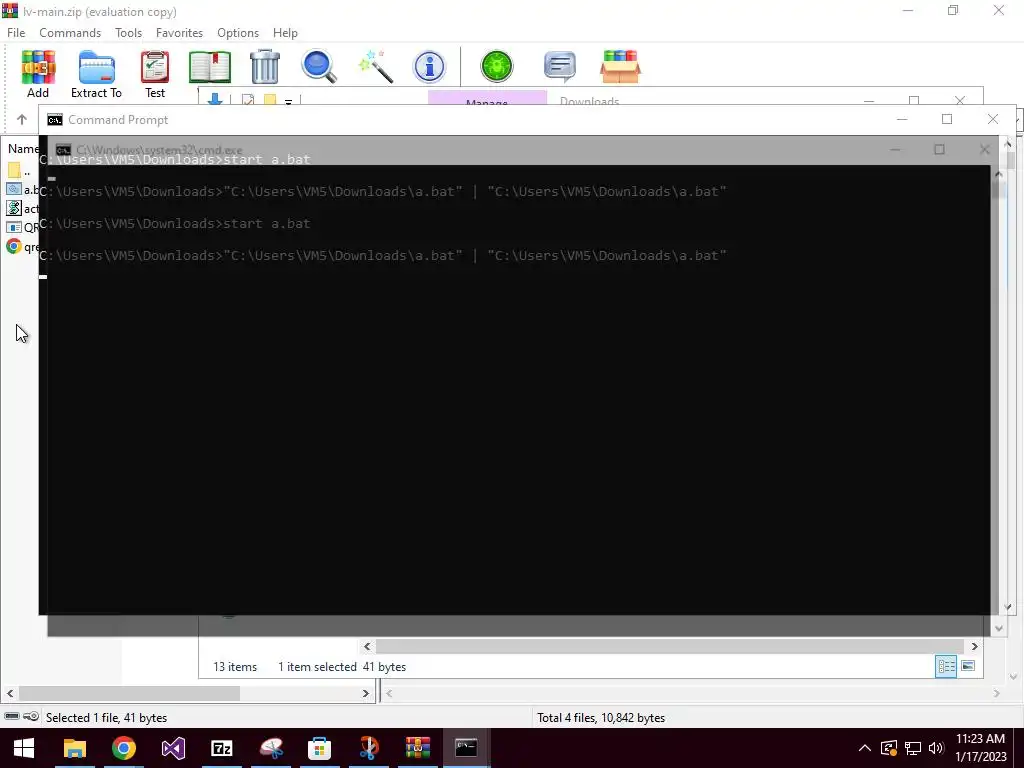The height and width of the screenshot is (768, 1024).
Task: Click the Add archive icon in WinRAR
Action: pos(38,74)
